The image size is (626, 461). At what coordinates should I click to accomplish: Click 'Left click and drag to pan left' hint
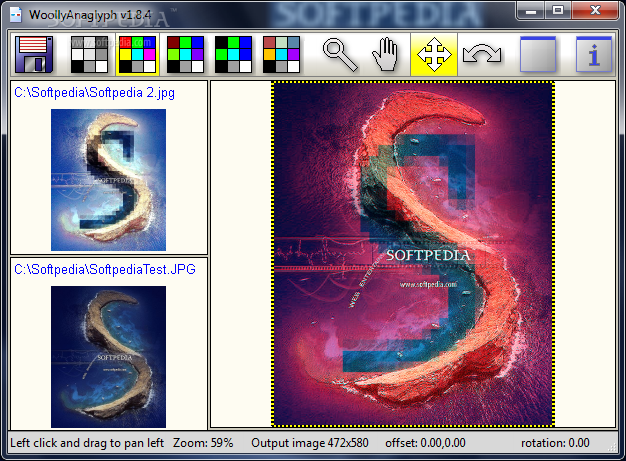click(x=87, y=443)
